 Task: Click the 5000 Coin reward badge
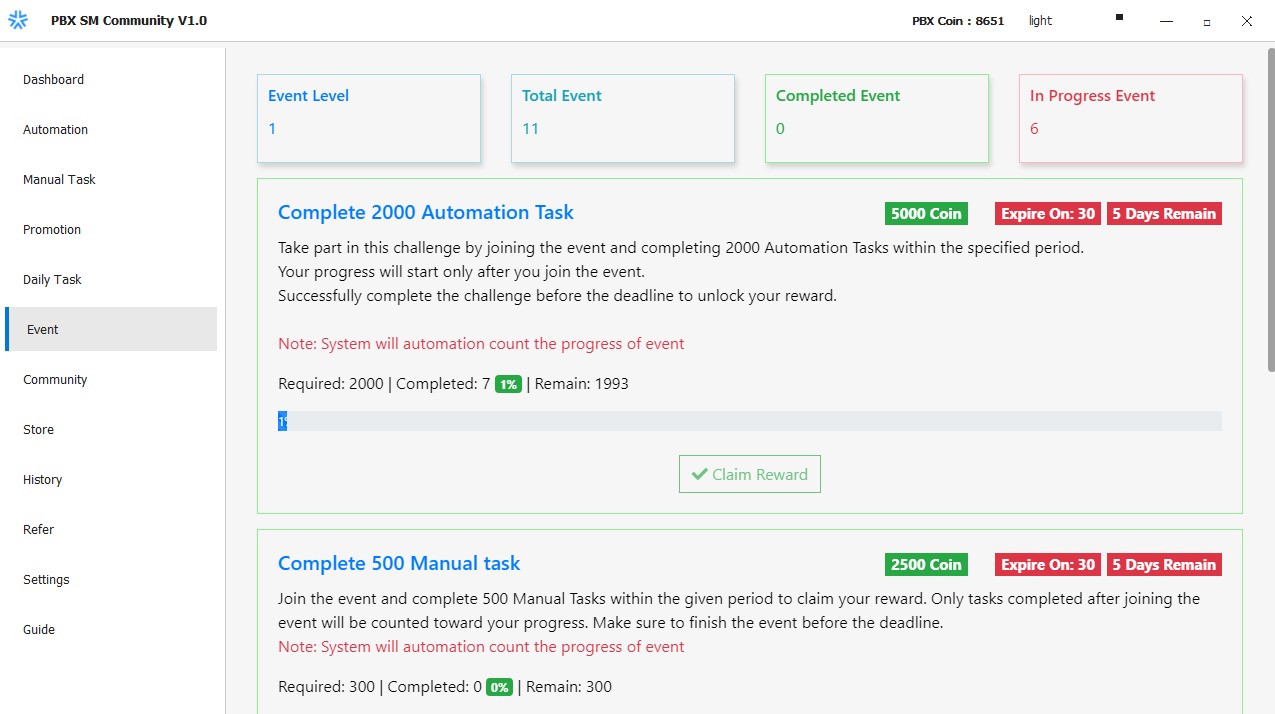[926, 213]
